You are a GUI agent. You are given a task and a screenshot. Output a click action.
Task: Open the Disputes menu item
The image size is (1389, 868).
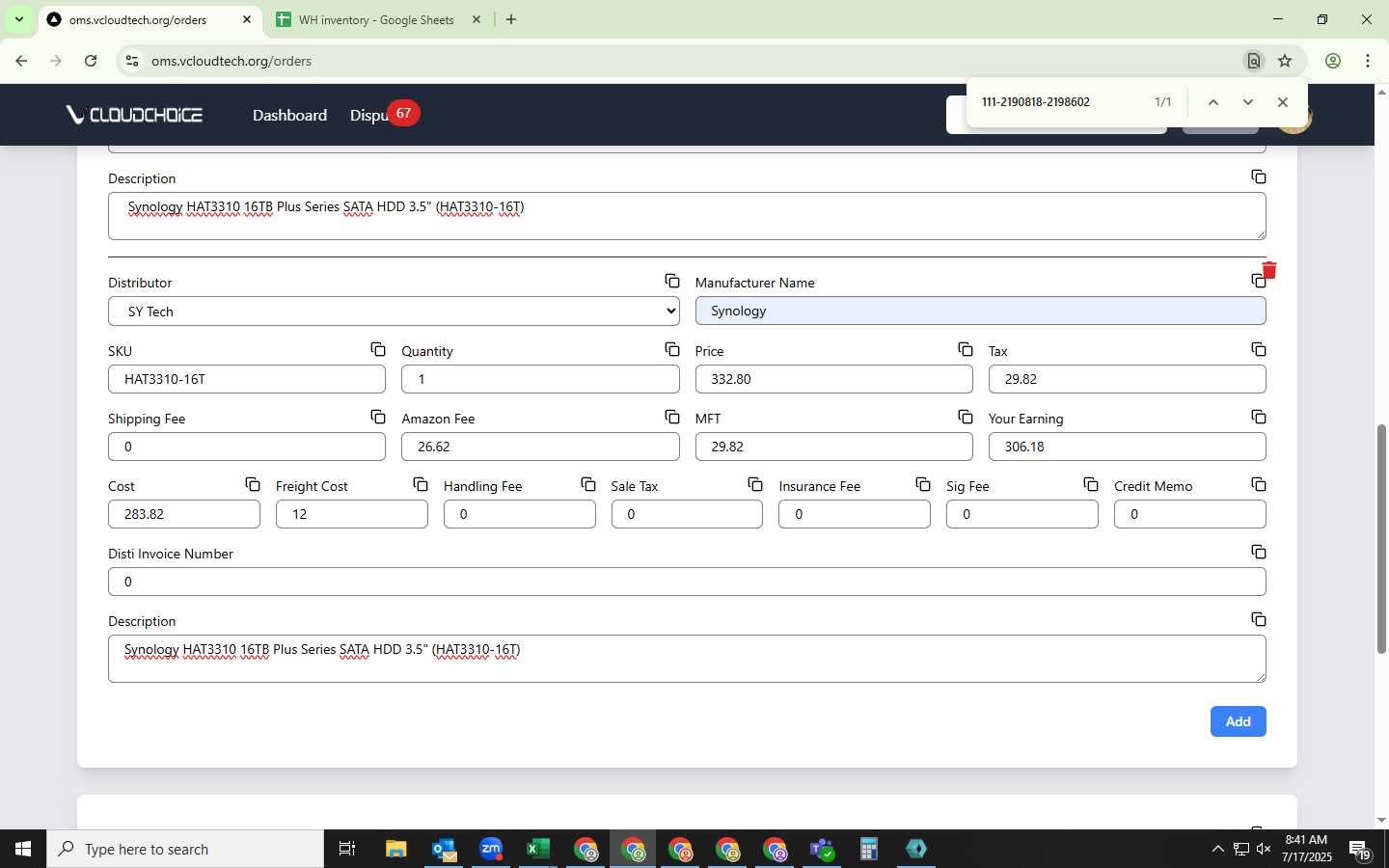tap(369, 115)
